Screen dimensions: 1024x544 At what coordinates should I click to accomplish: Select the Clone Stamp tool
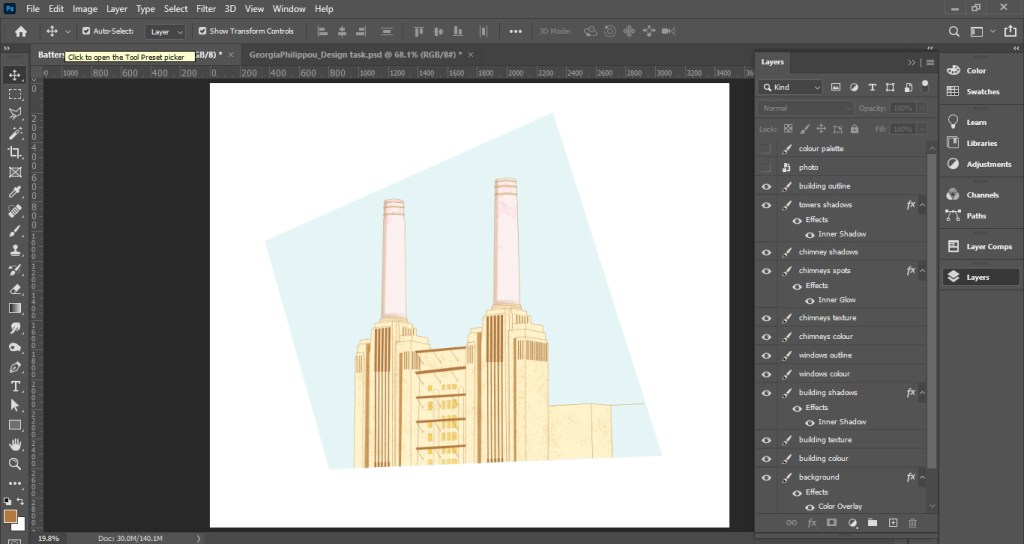point(15,250)
